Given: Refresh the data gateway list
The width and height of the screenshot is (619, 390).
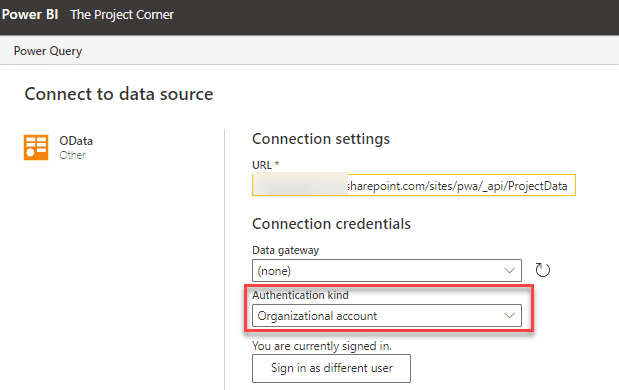Looking at the screenshot, I should [542, 270].
